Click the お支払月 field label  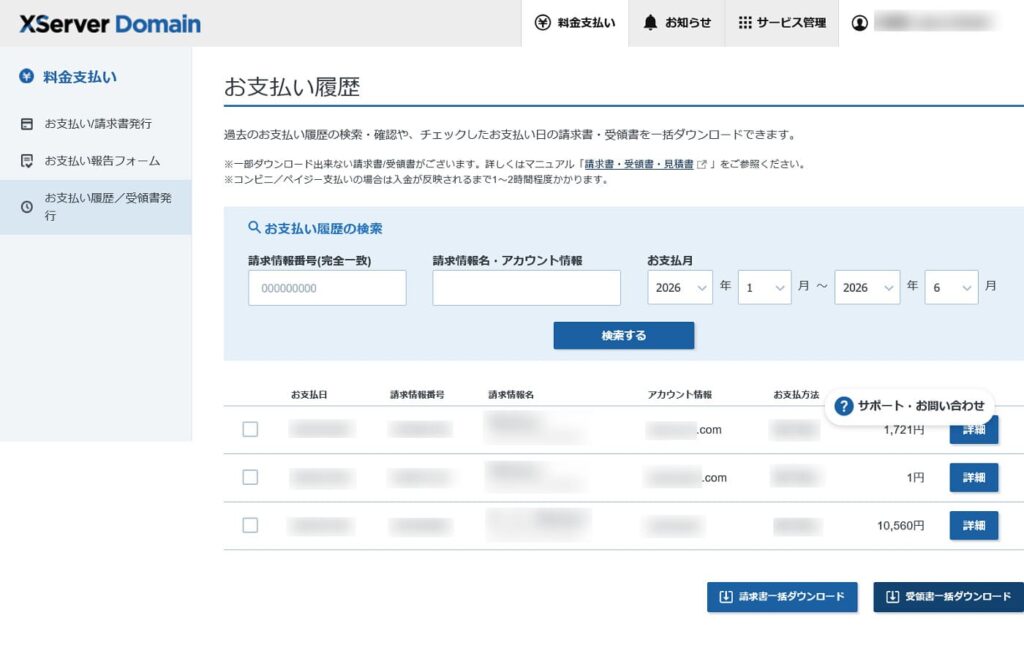click(x=670, y=260)
